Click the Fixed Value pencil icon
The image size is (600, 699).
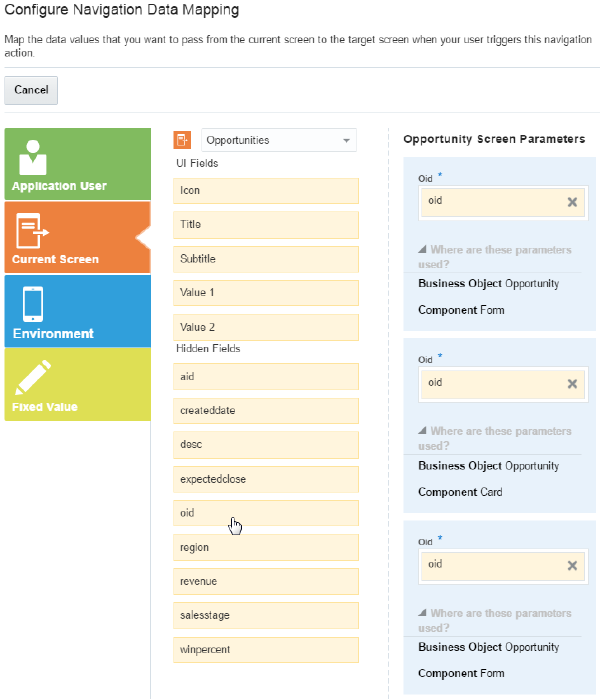[32, 377]
